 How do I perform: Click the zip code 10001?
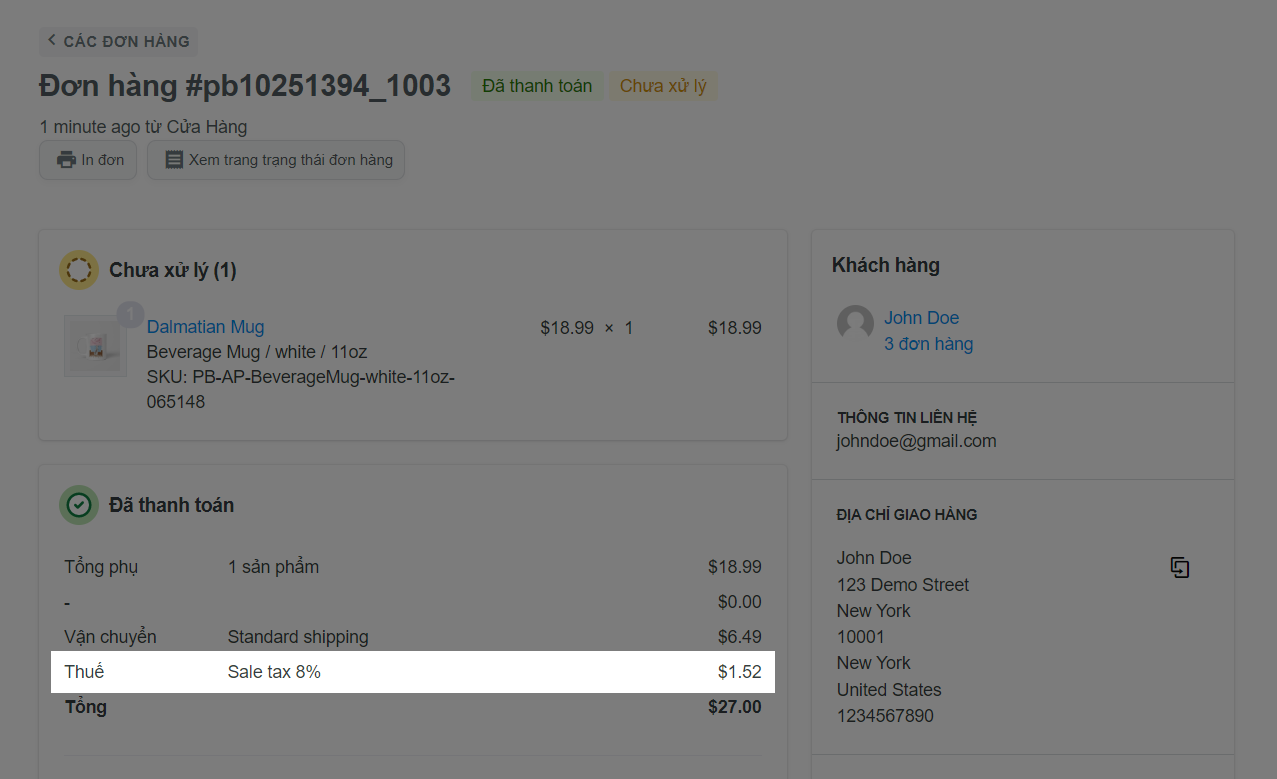tap(860, 637)
